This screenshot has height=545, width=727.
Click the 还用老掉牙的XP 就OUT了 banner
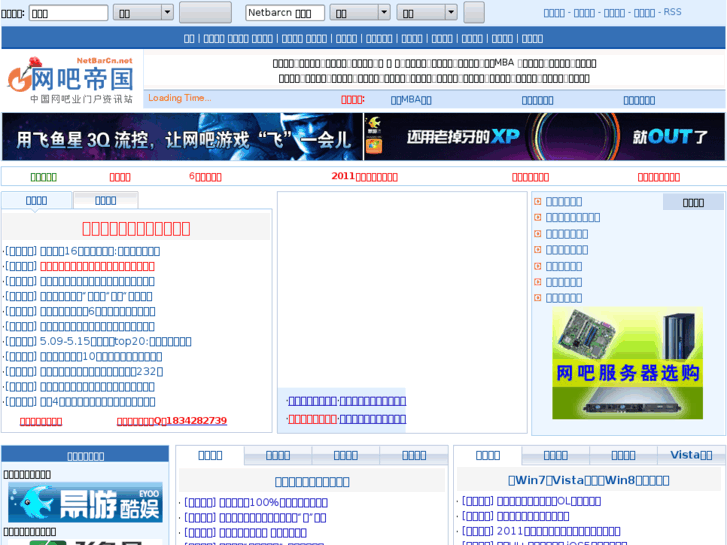point(544,137)
